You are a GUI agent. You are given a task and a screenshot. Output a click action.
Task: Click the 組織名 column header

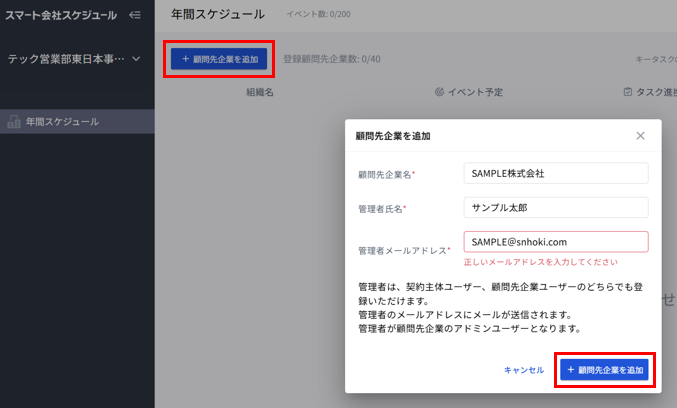(x=260, y=92)
